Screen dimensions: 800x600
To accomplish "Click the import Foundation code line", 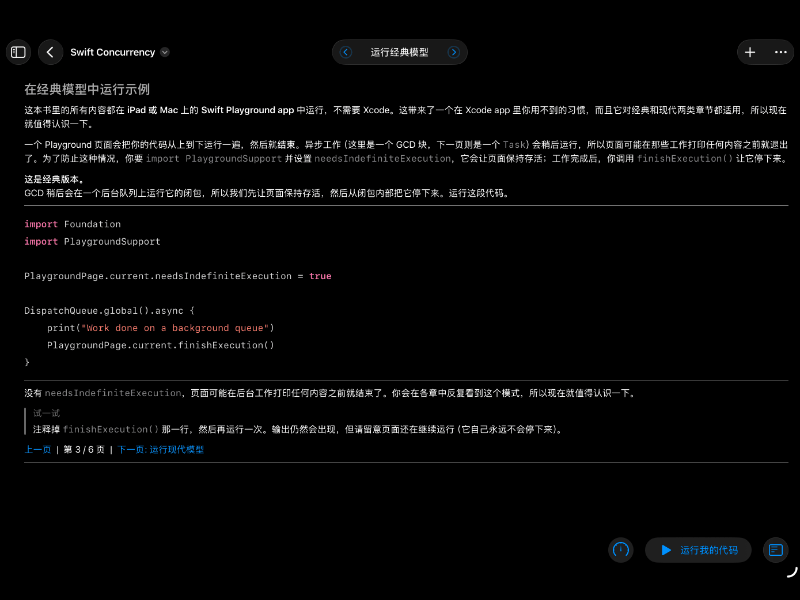I will [x=72, y=224].
